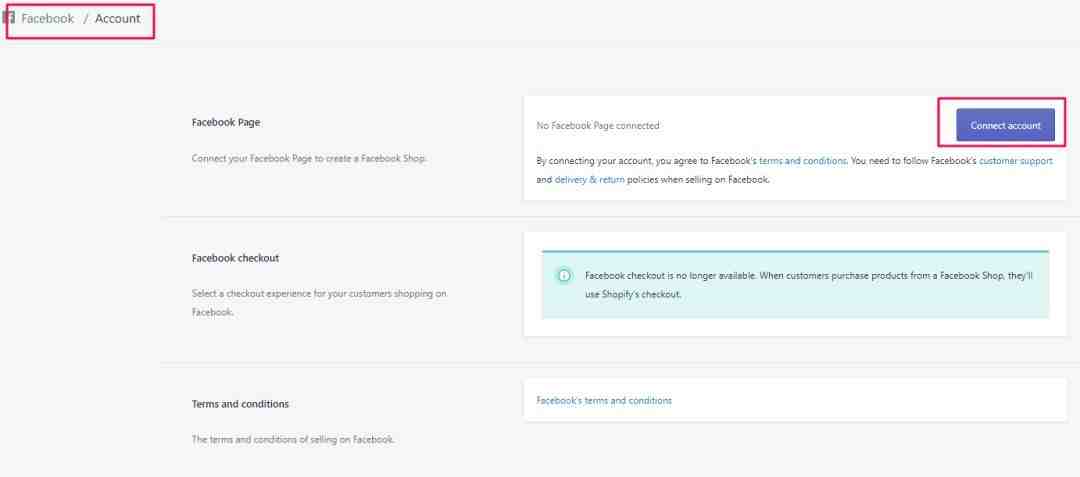Select the Facebook checkout section heading

pyautogui.click(x=235, y=258)
